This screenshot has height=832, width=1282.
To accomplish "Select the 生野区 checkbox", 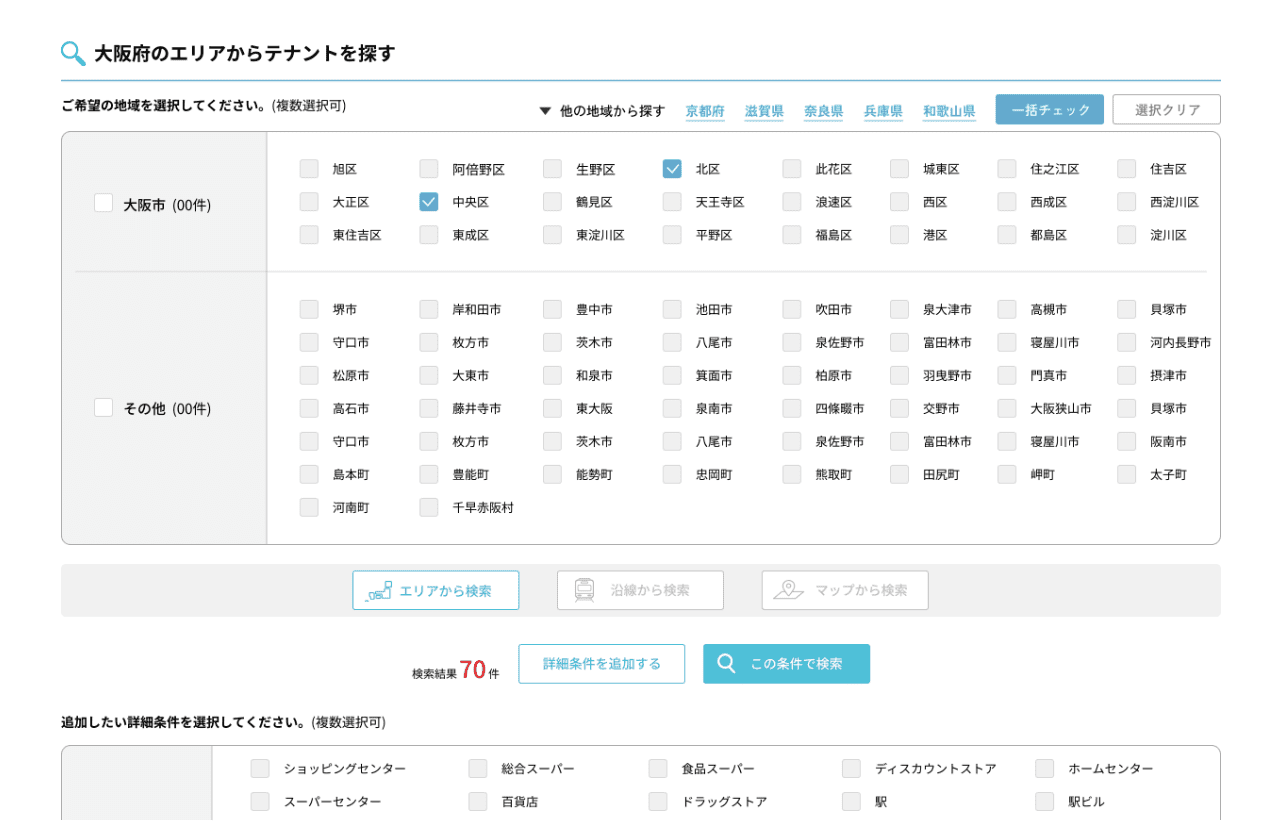I will point(553,169).
